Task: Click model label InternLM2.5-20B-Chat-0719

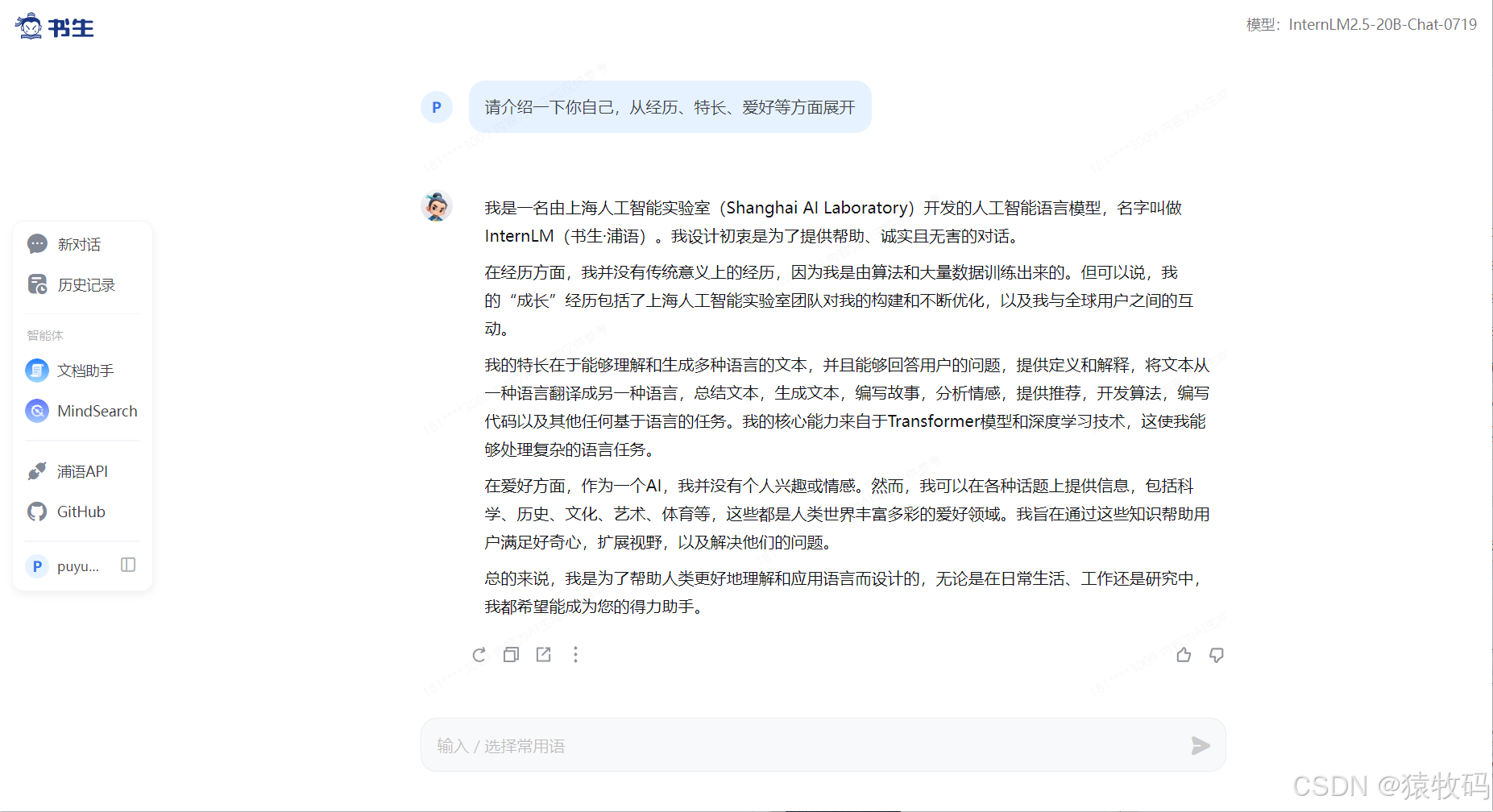Action: pyautogui.click(x=1383, y=25)
